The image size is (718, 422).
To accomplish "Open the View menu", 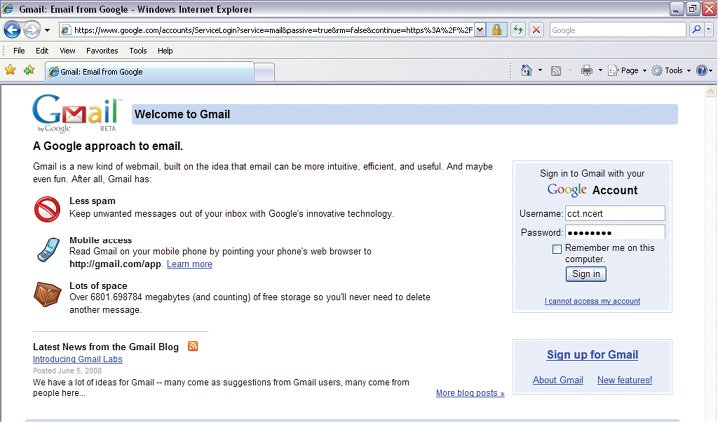I will pyautogui.click(x=67, y=51).
